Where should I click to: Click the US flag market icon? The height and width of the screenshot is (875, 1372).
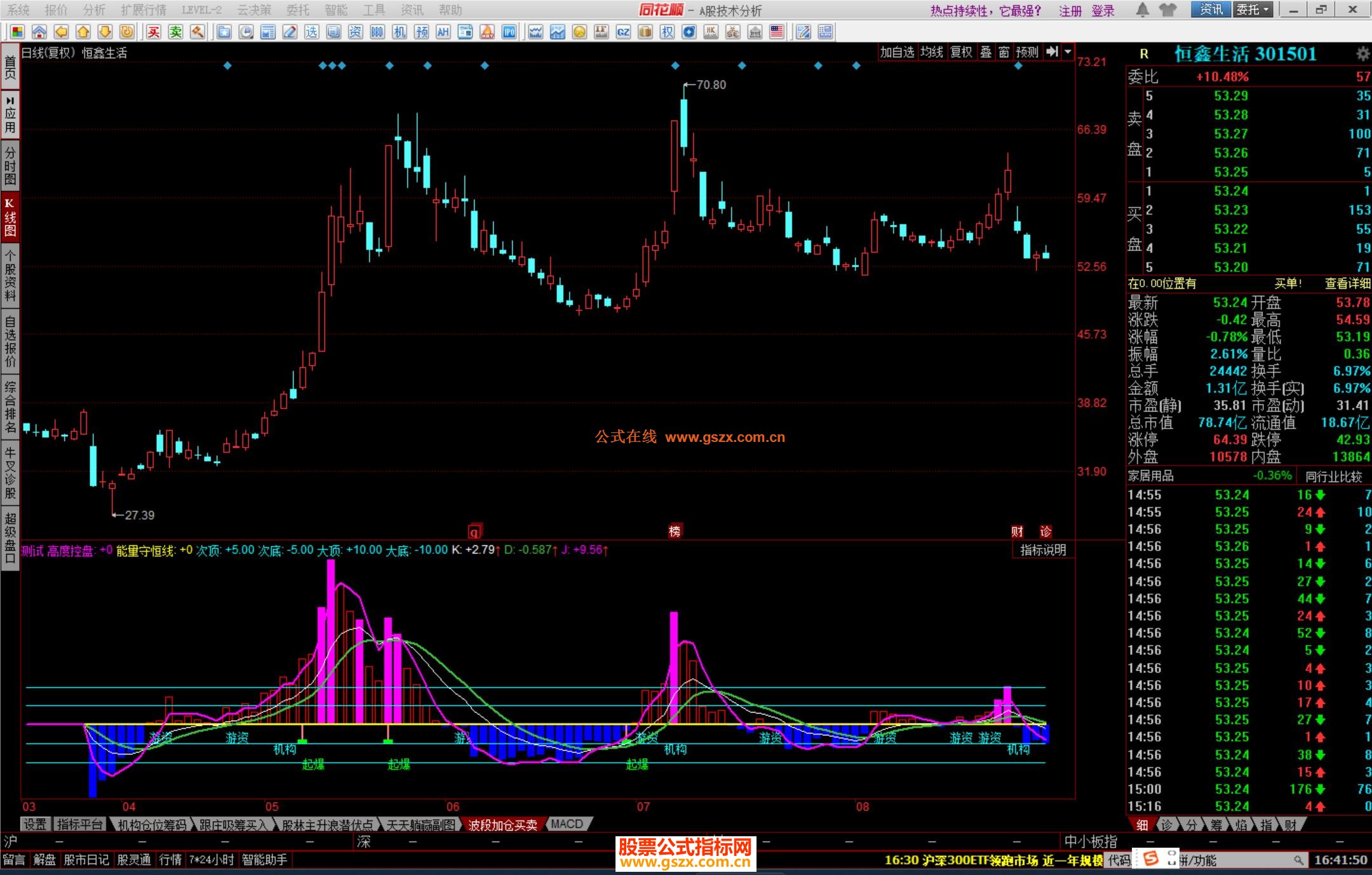(x=777, y=32)
